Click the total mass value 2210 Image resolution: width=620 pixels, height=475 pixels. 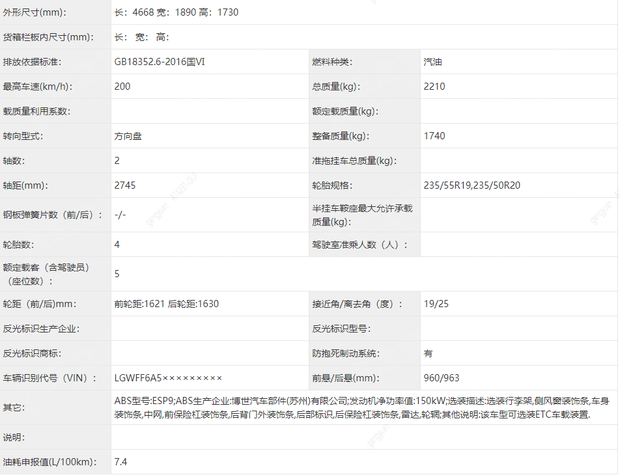(x=437, y=86)
